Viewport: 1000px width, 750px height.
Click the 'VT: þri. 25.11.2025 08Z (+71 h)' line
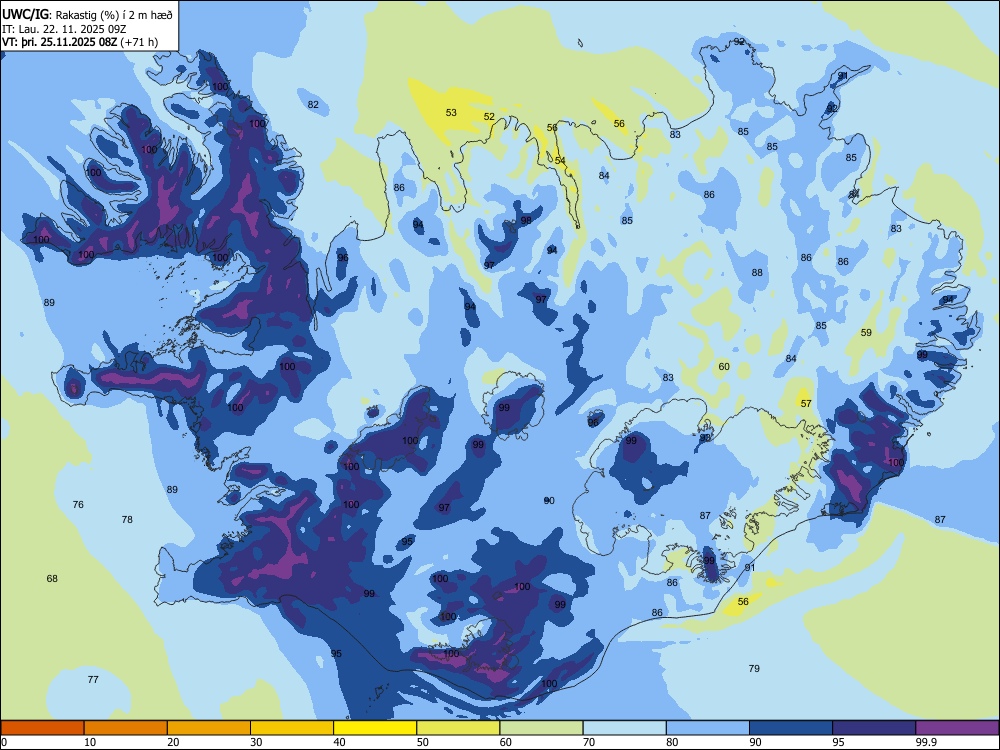pyautogui.click(x=80, y=42)
